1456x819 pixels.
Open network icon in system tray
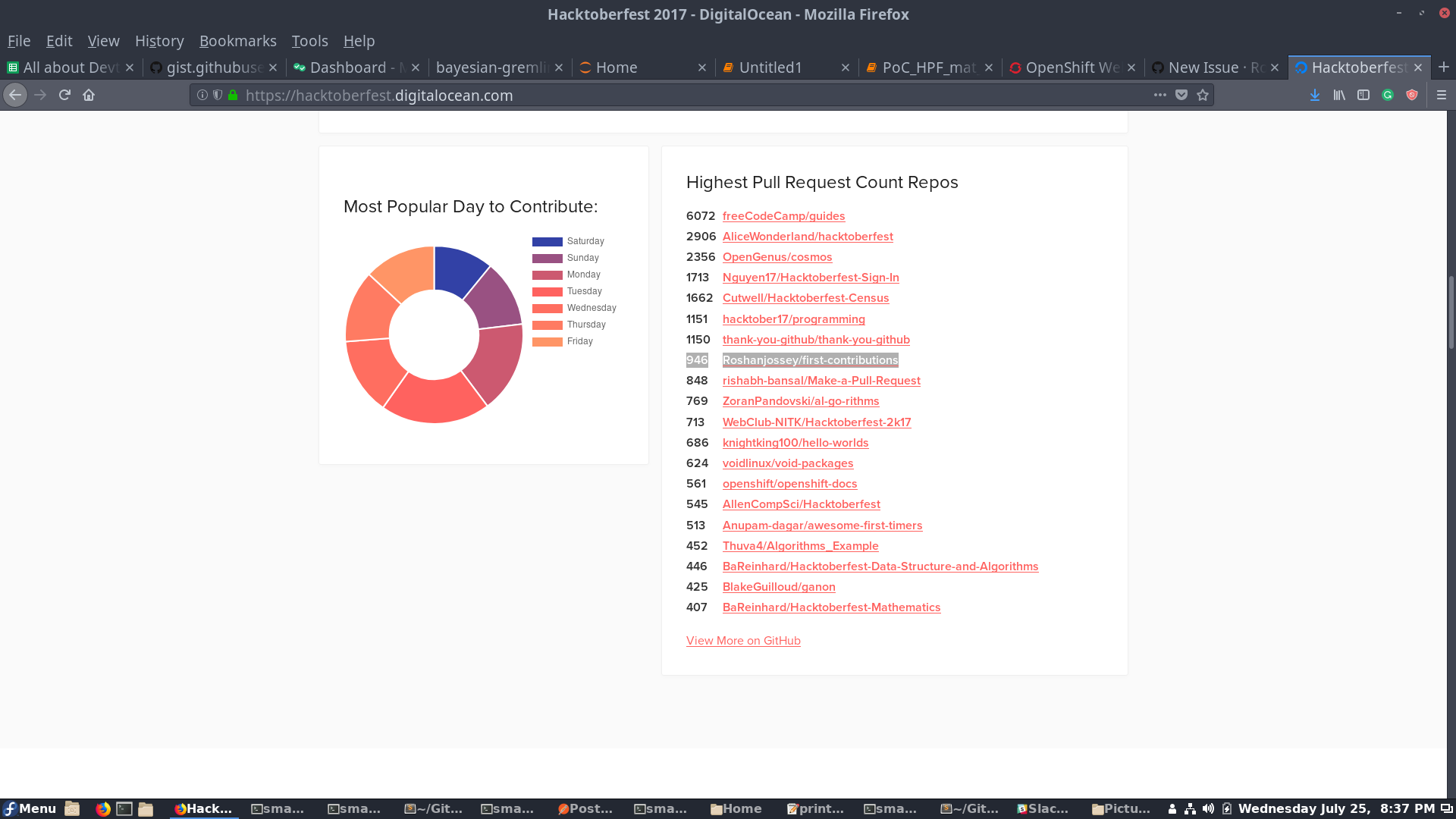point(1190,808)
